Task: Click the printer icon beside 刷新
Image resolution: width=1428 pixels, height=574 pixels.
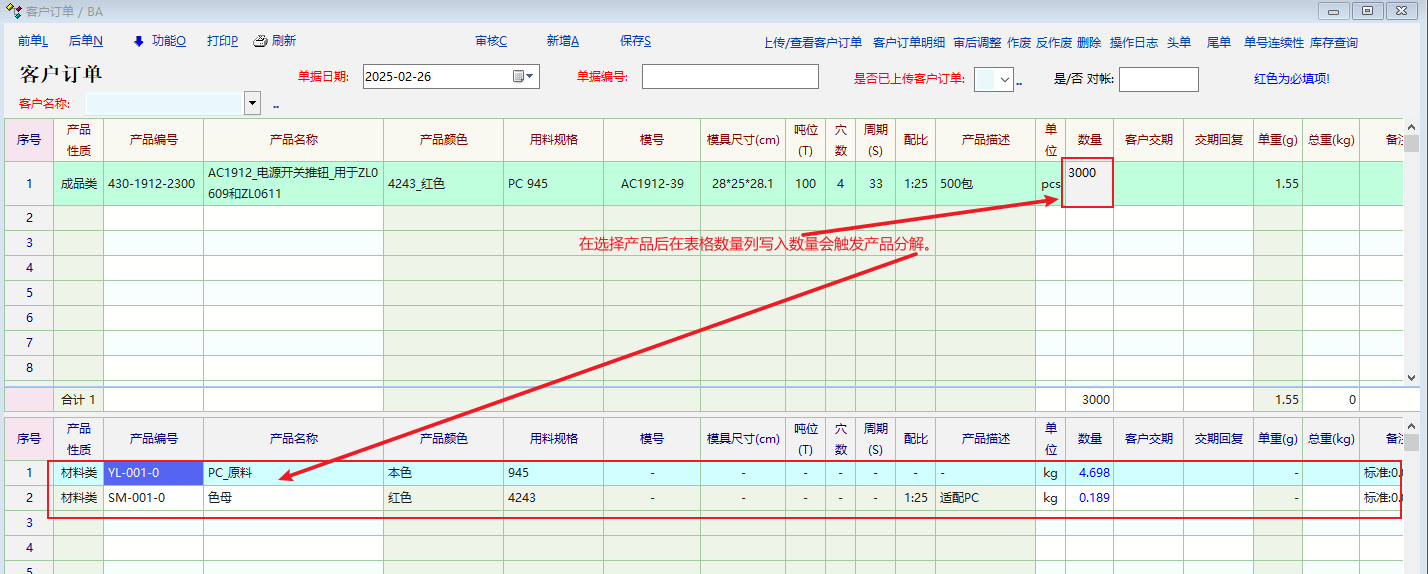Action: tap(260, 41)
